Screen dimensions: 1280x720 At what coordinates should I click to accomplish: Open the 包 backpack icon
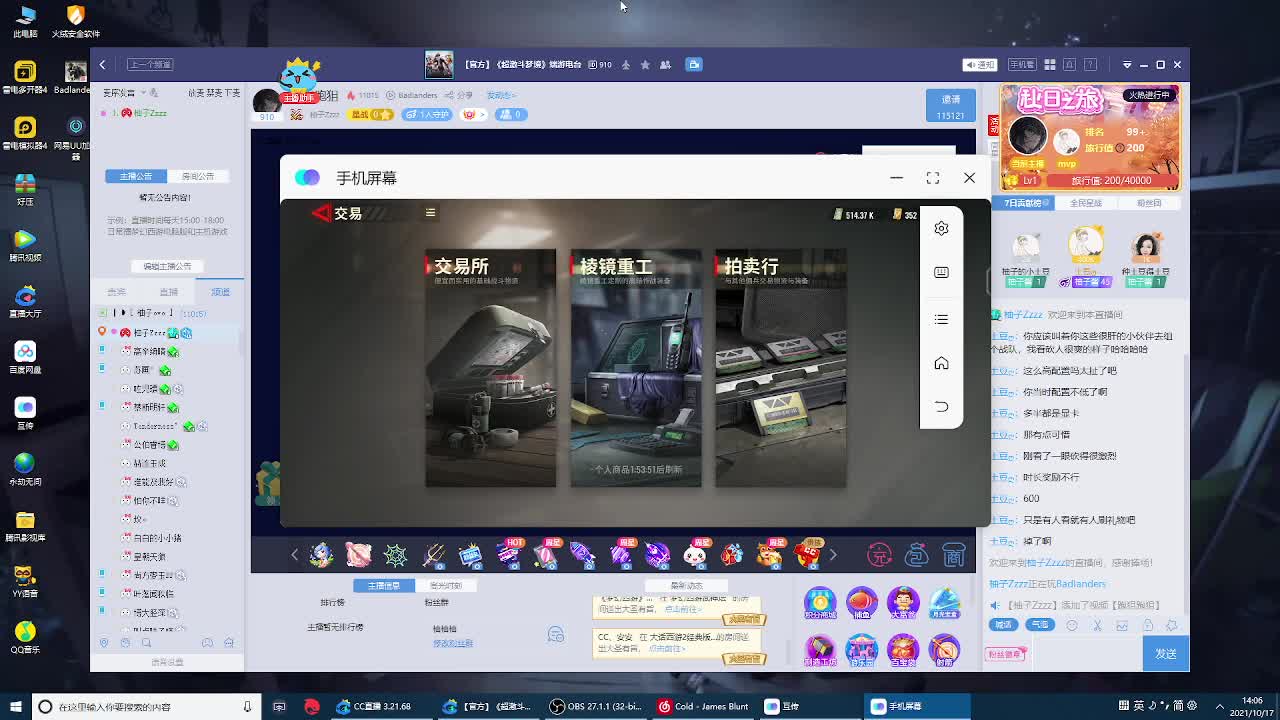(x=916, y=555)
